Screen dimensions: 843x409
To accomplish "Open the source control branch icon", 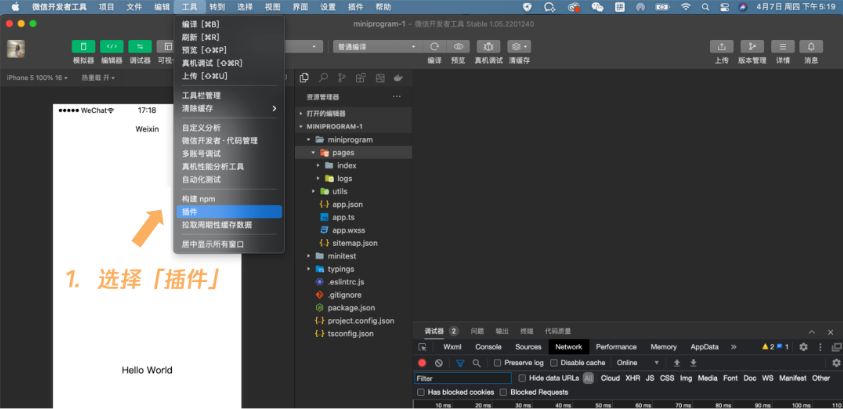I will pyautogui.click(x=341, y=78).
